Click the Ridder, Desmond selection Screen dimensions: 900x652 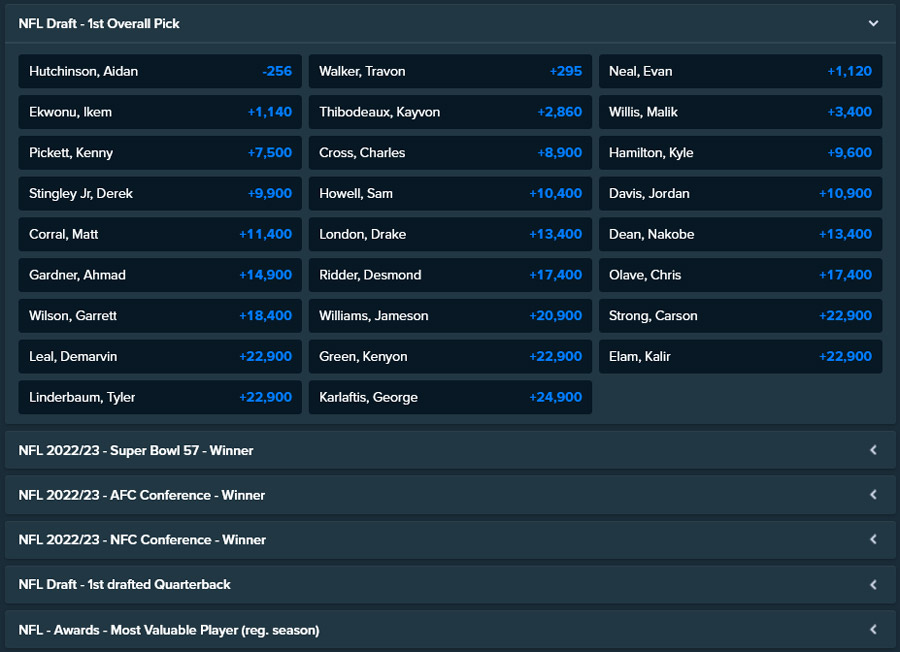450,275
